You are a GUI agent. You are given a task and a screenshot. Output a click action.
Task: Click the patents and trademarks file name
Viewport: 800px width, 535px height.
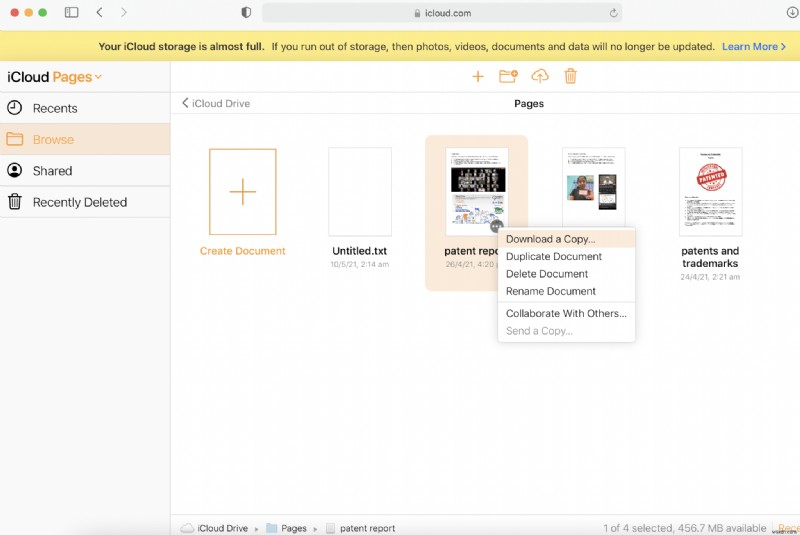click(710, 257)
